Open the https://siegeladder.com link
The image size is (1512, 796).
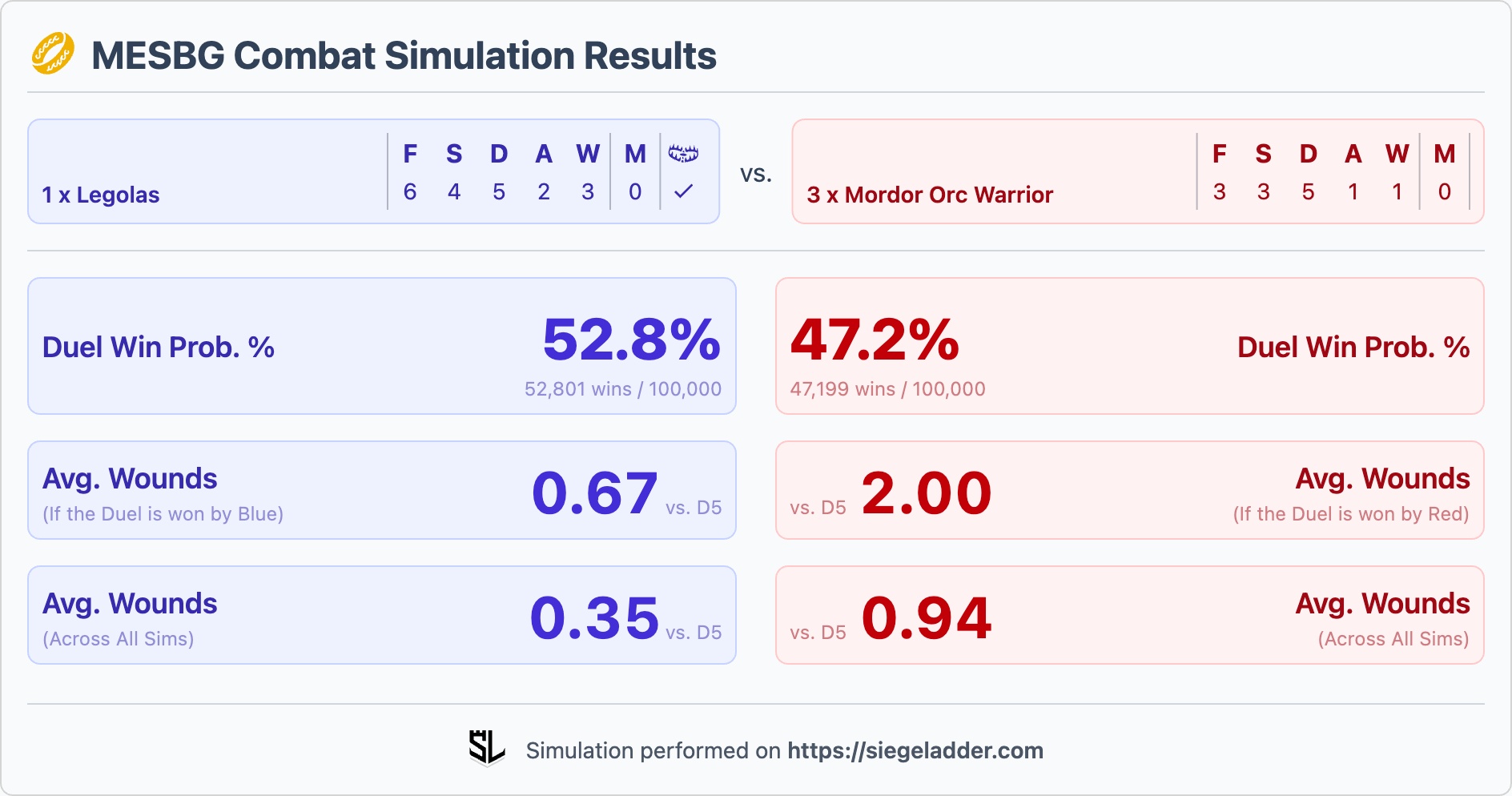coord(915,750)
